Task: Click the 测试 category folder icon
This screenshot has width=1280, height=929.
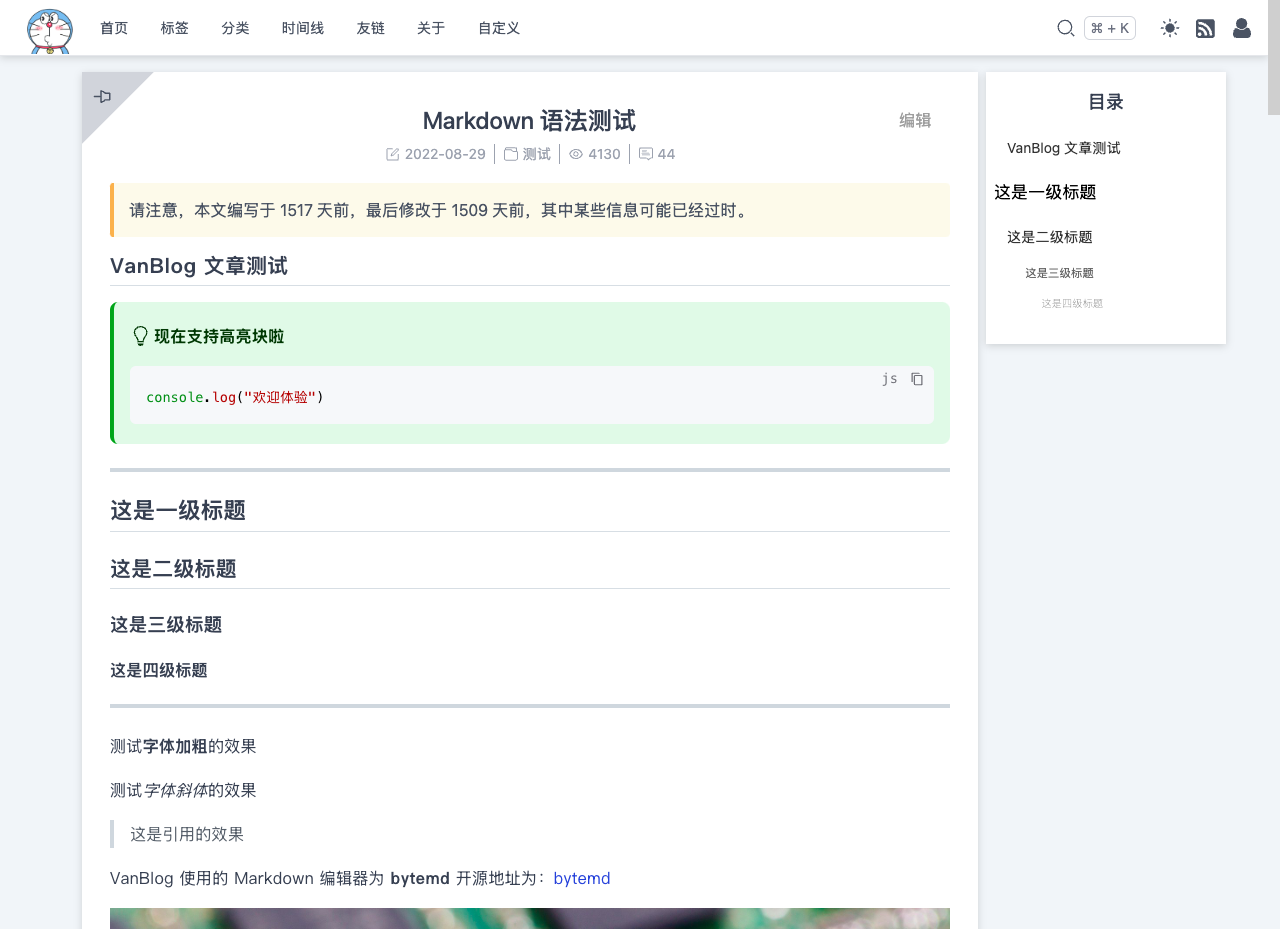Action: [511, 154]
